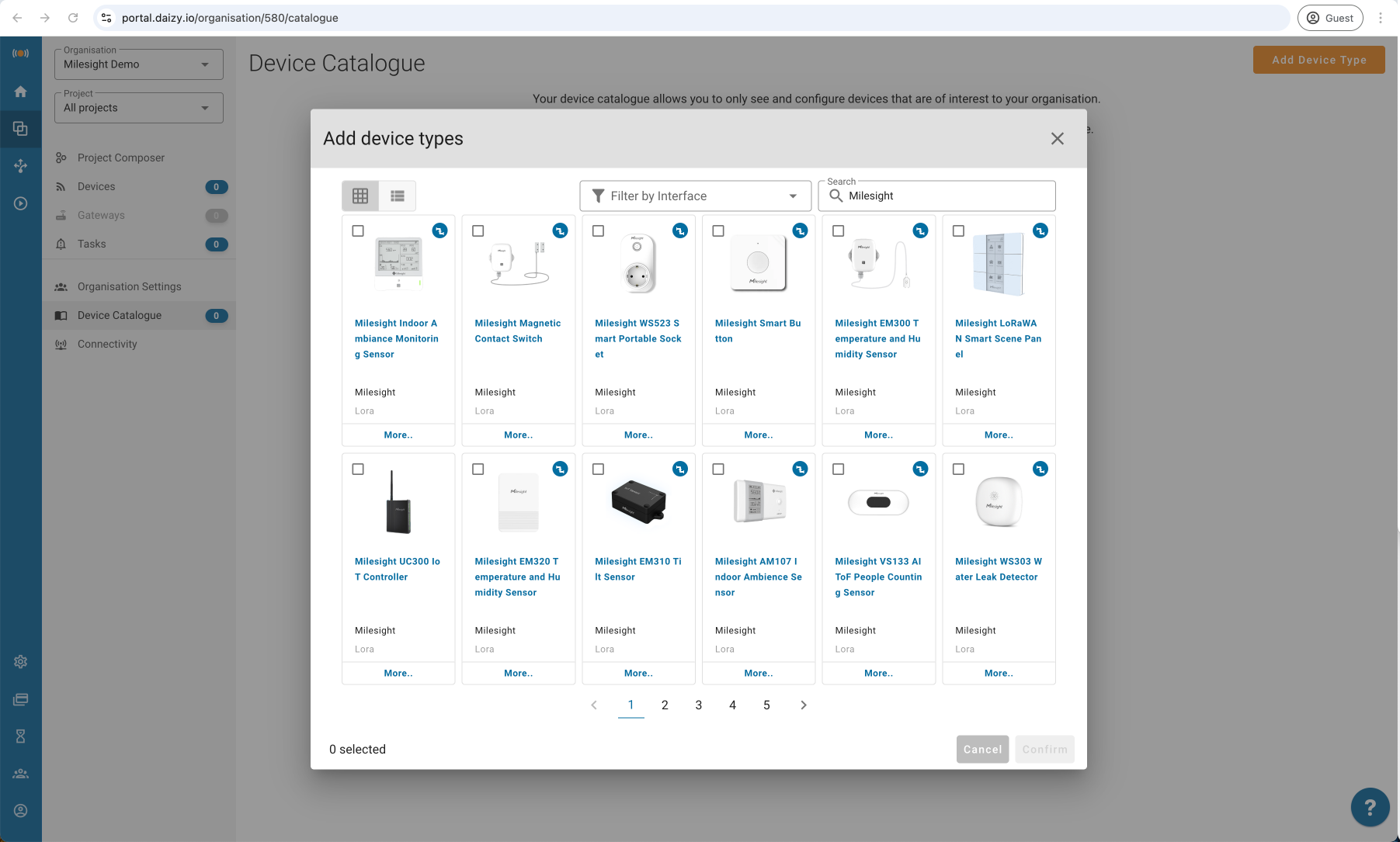
Task: Open browser three-dot menu
Action: tap(1381, 18)
